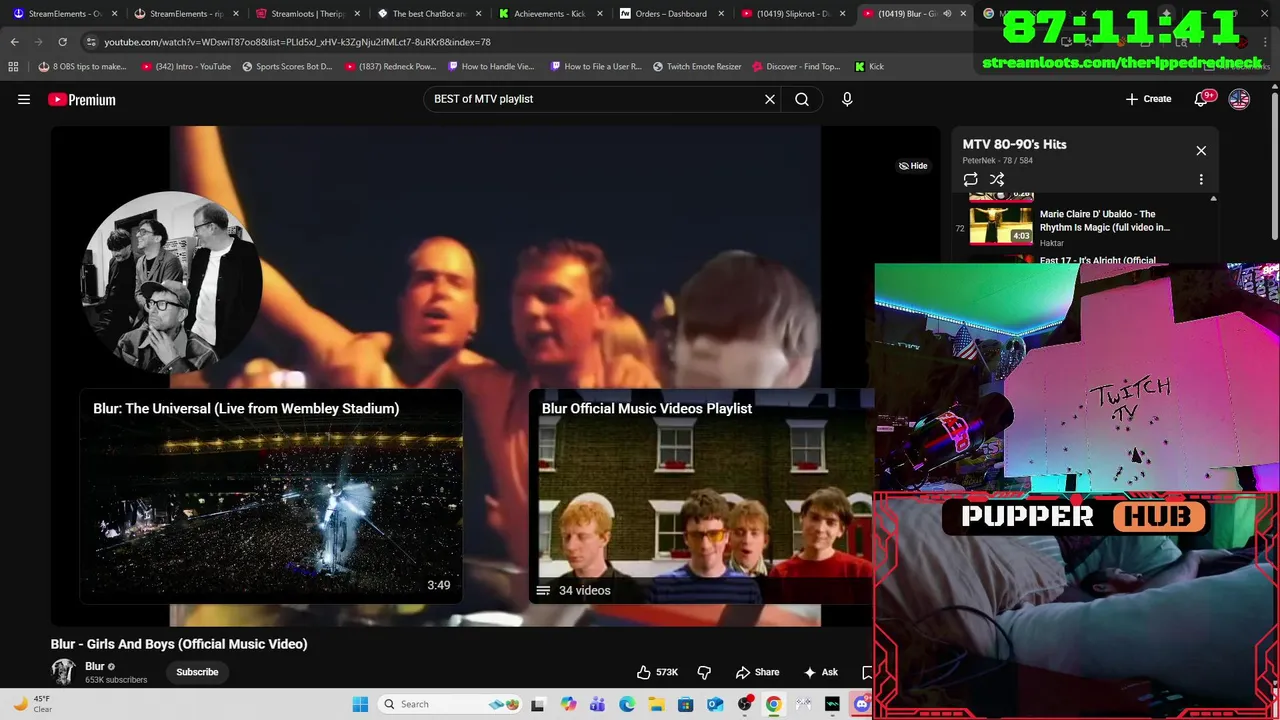The image size is (1280, 720).
Task: Open the '8 OBS tips to make' bookmark
Action: [83, 66]
